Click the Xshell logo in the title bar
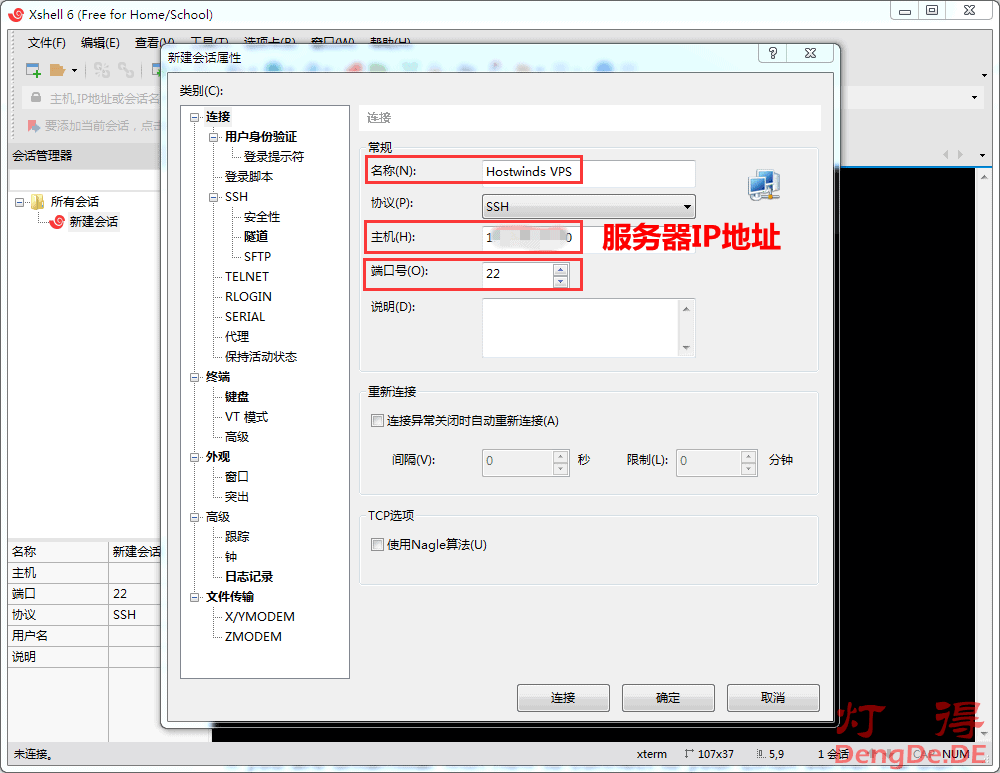This screenshot has width=1000, height=773. [16, 14]
